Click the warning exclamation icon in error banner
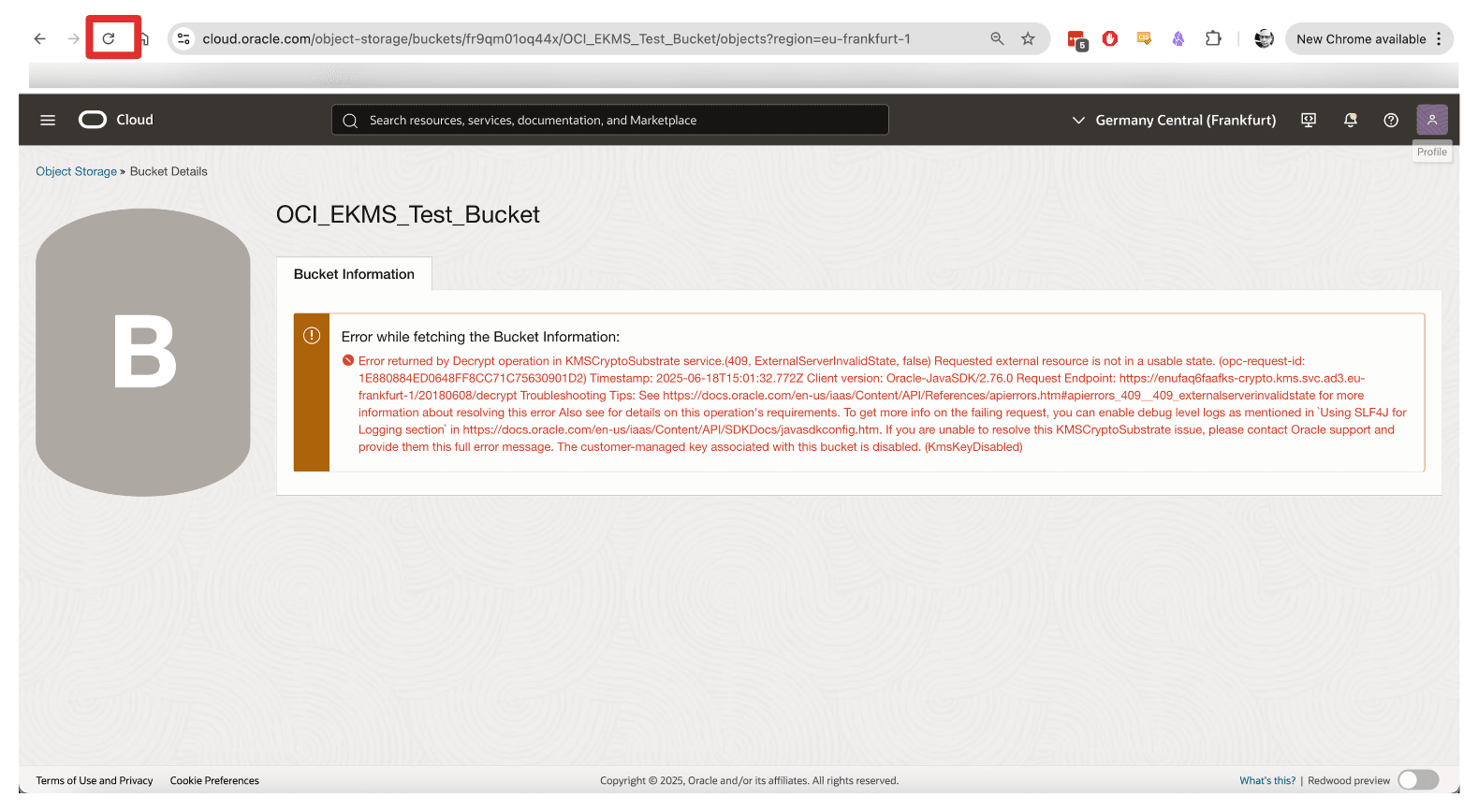 (x=312, y=335)
